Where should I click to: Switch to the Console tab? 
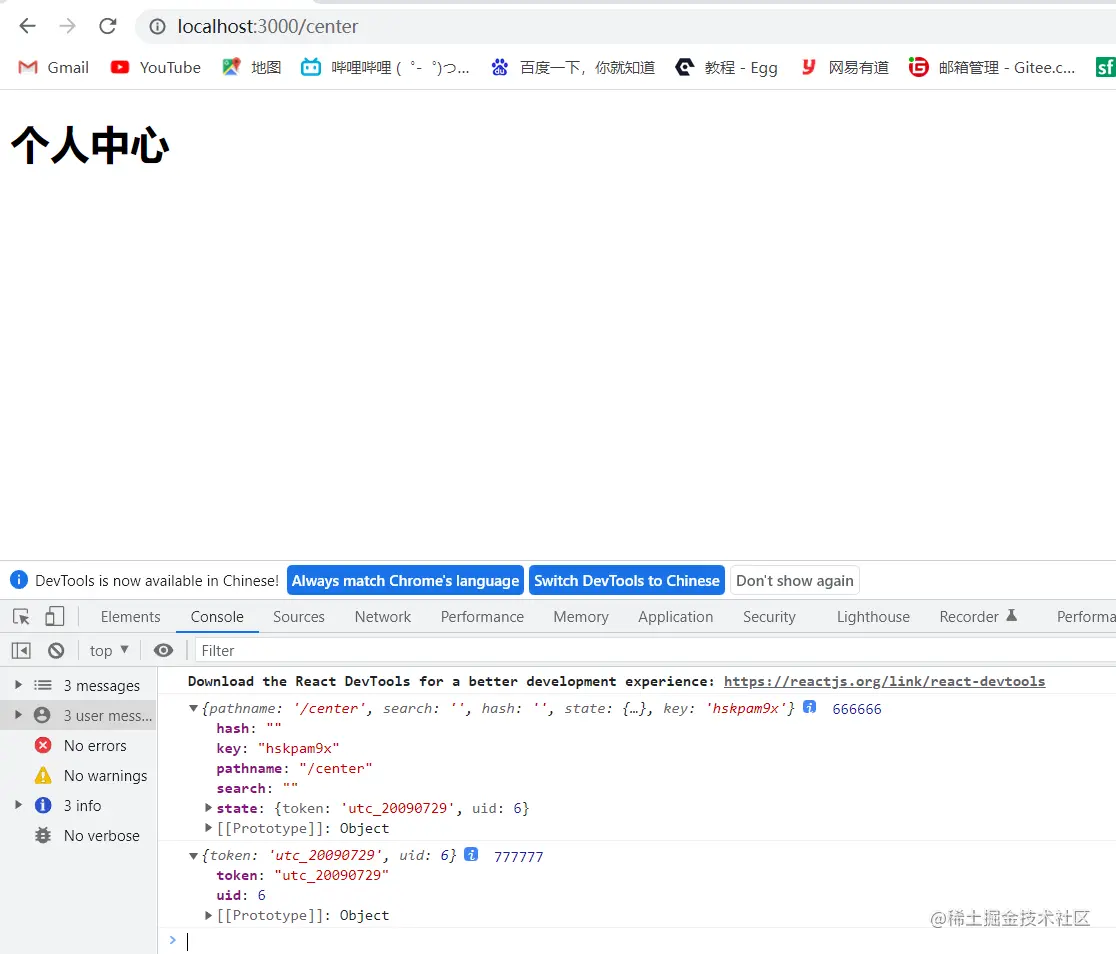point(217,617)
